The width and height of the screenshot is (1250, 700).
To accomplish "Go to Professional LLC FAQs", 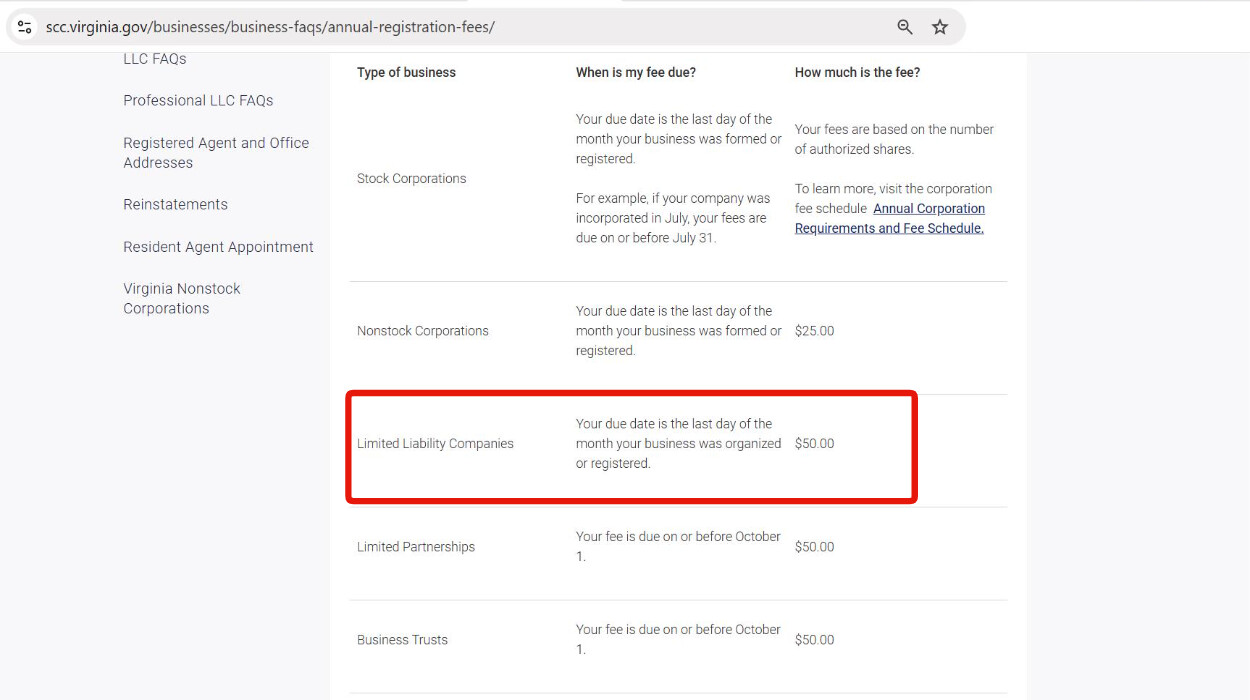I will pos(198,100).
